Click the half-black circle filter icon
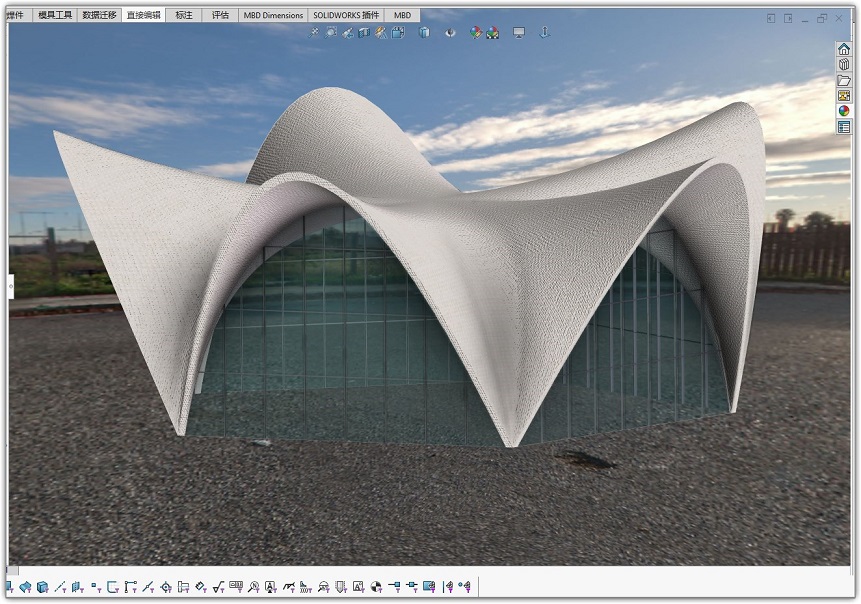The width and height of the screenshot is (861, 604). click(376, 588)
